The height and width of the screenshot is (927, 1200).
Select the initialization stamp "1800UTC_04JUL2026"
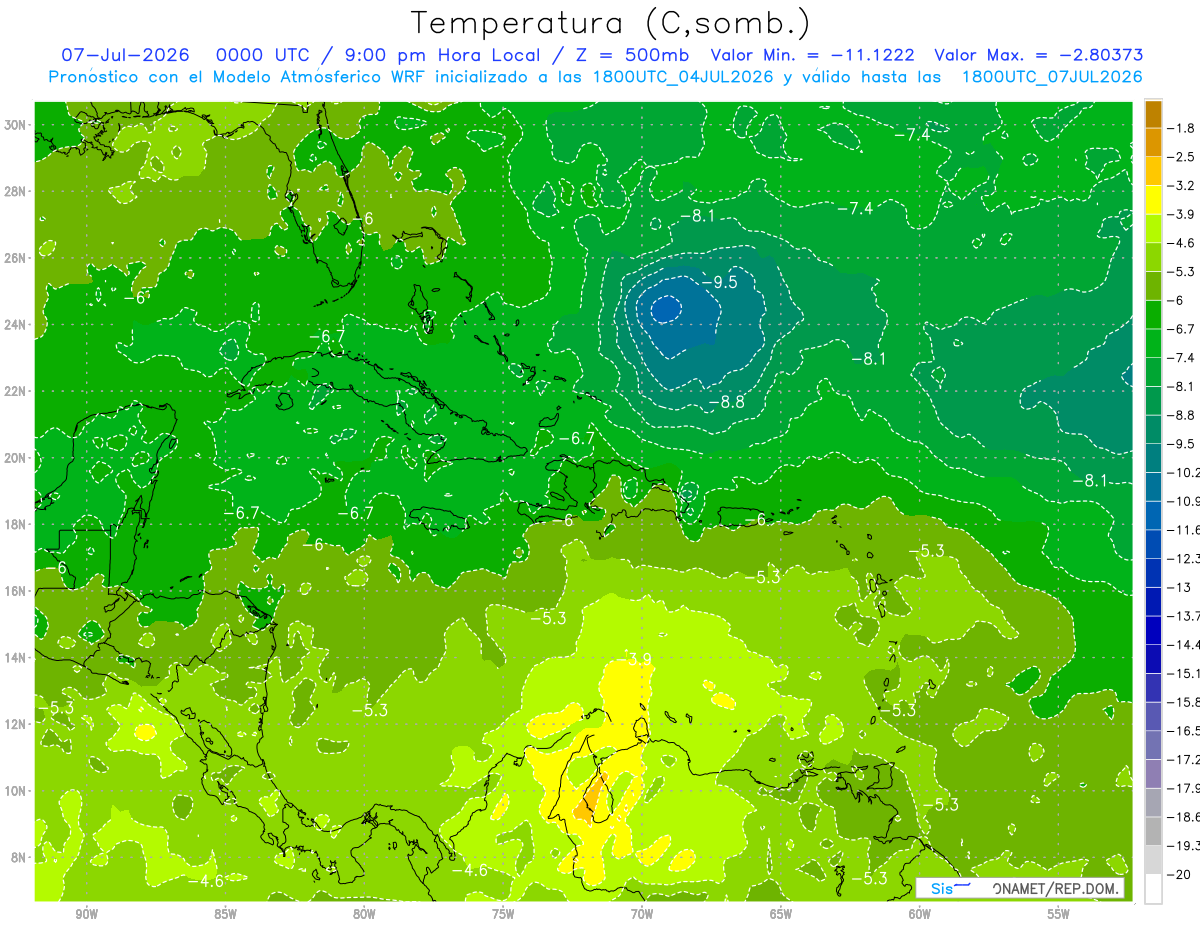click(x=683, y=77)
